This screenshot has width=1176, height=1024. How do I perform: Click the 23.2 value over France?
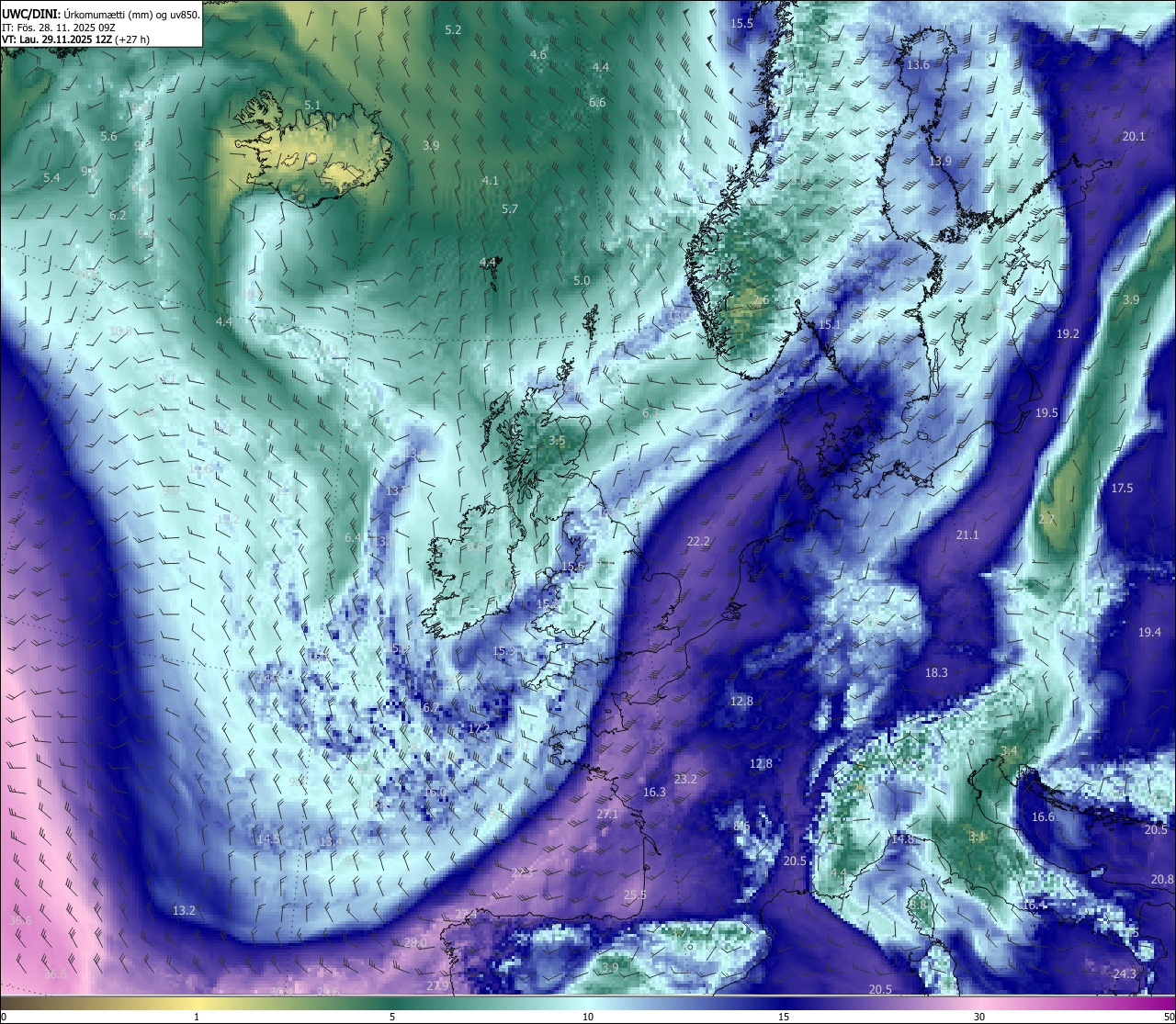click(685, 780)
